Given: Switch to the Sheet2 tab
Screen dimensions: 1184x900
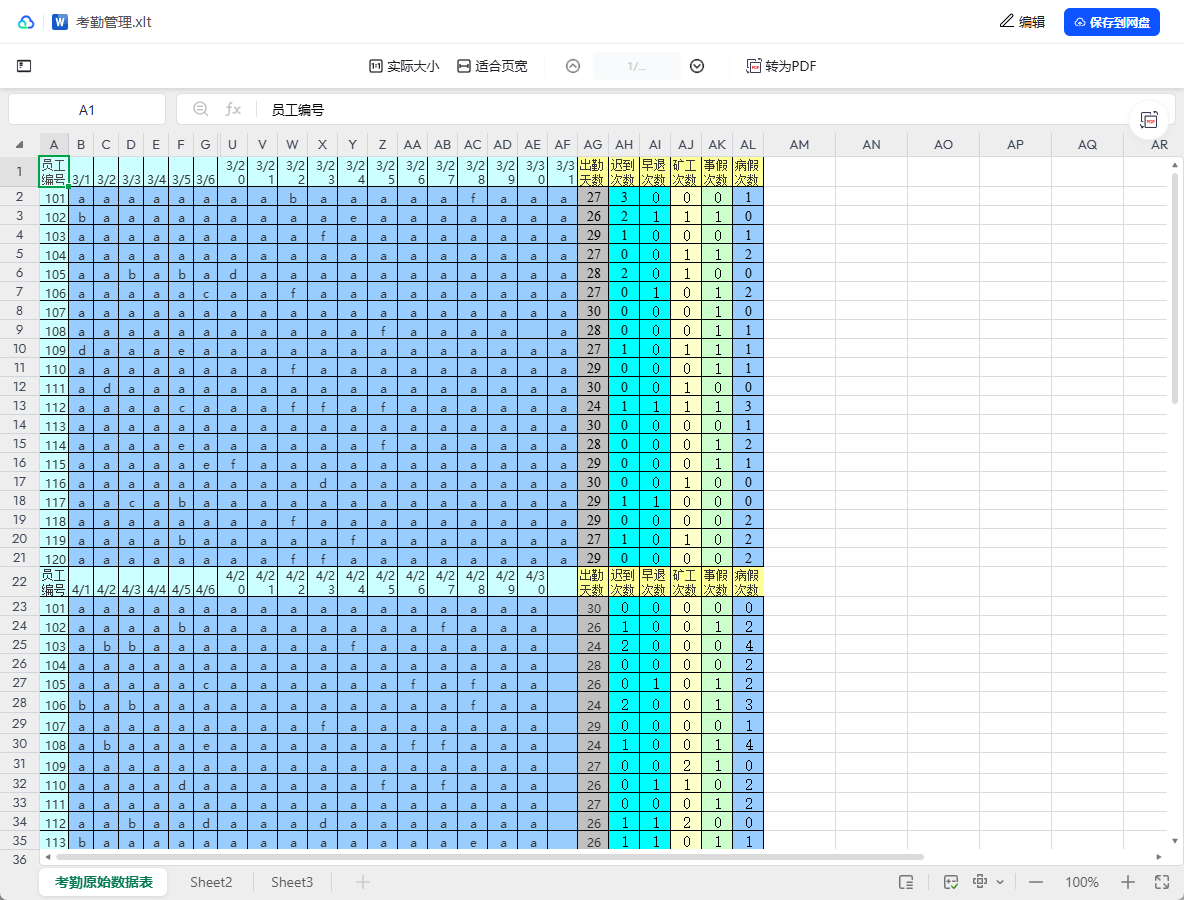Looking at the screenshot, I should 211,882.
